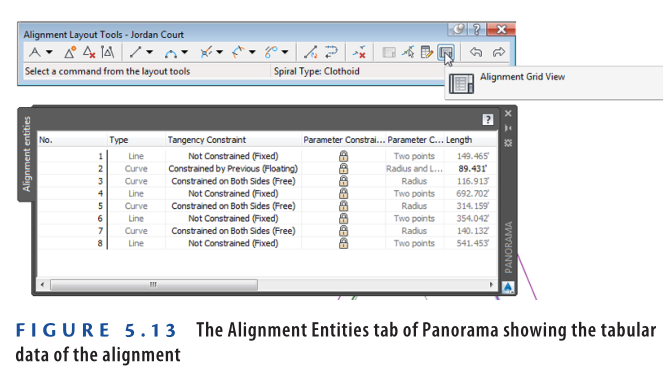Click the Delete PI tool icon
Image resolution: width=663 pixels, height=375 pixels.
(89, 52)
